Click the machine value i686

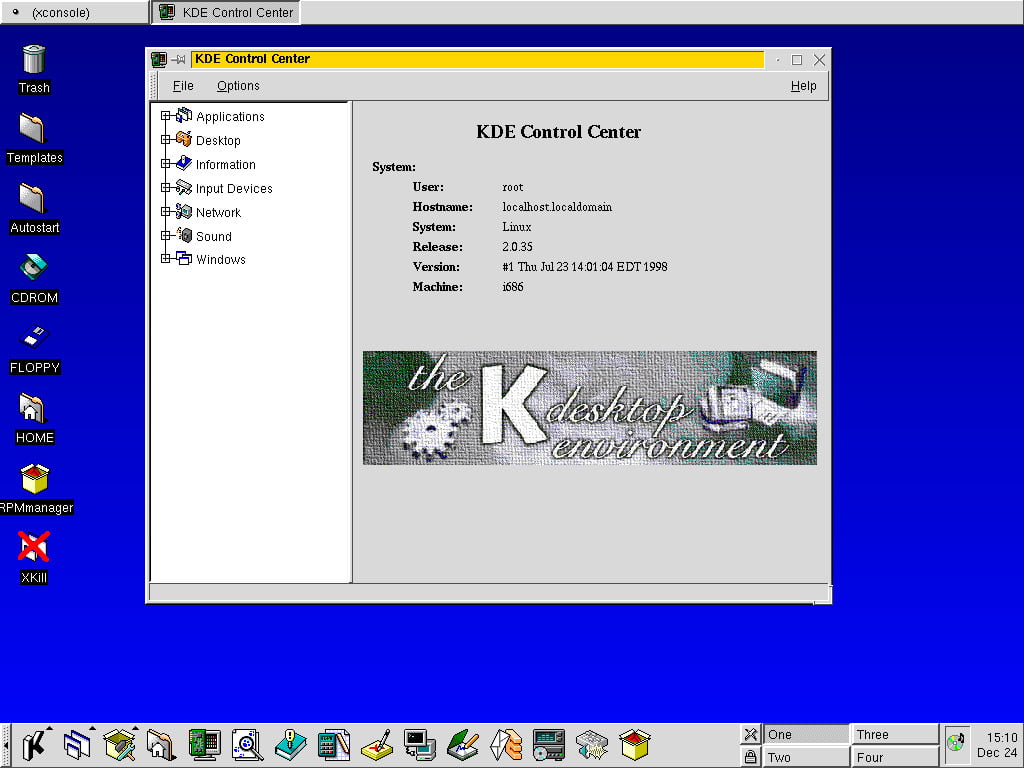point(513,287)
